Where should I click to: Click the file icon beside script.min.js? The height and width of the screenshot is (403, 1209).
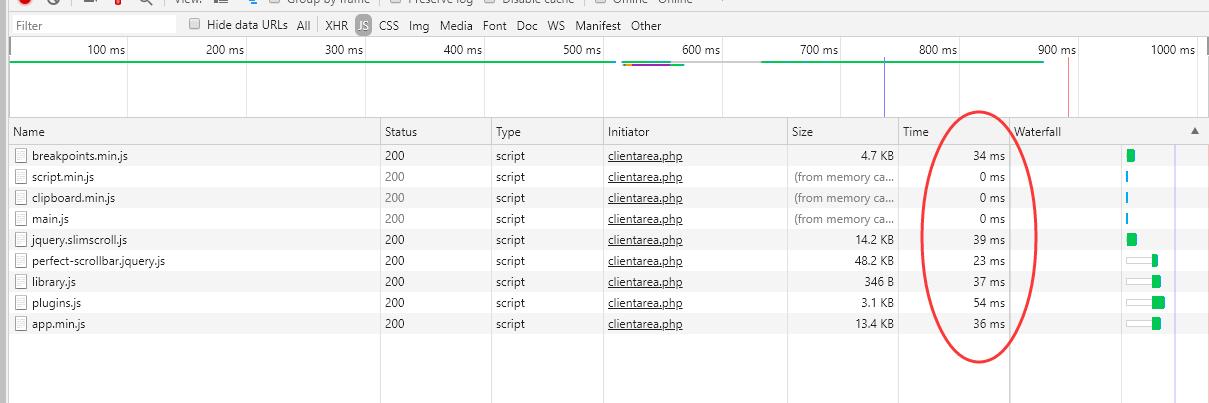click(x=22, y=177)
